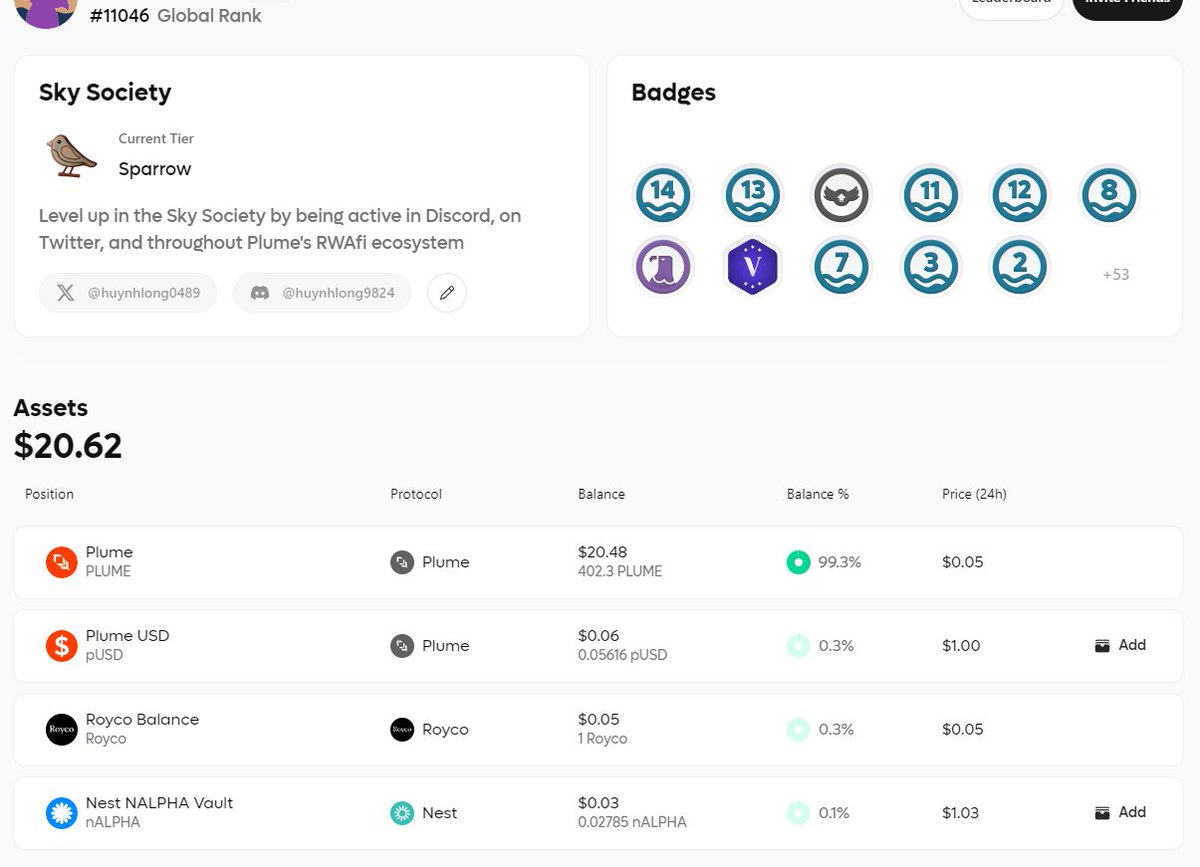This screenshot has width=1200, height=867.
Task: Click the Balance column header
Action: (601, 494)
